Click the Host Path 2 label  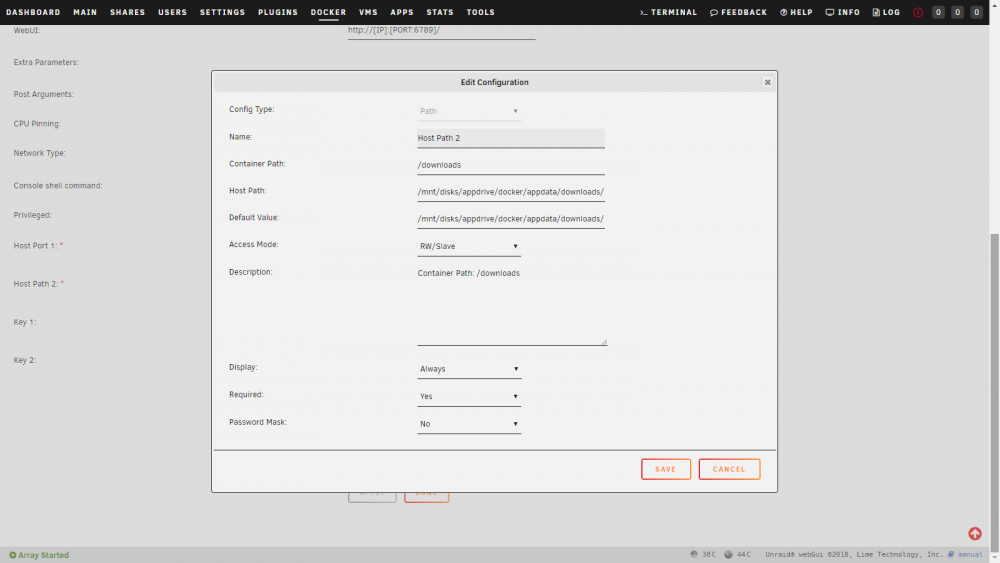pos(38,284)
